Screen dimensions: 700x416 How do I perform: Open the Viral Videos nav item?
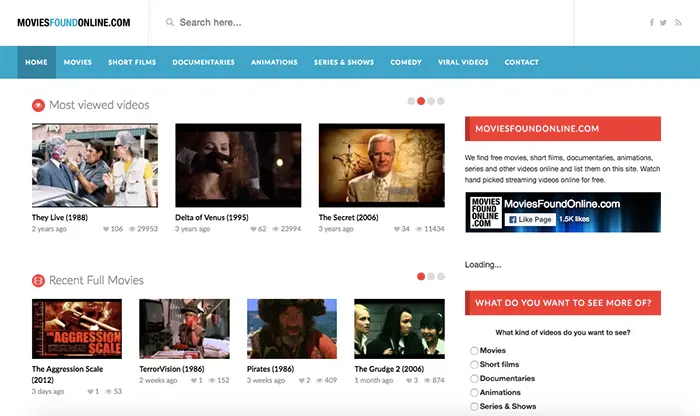[x=463, y=62]
